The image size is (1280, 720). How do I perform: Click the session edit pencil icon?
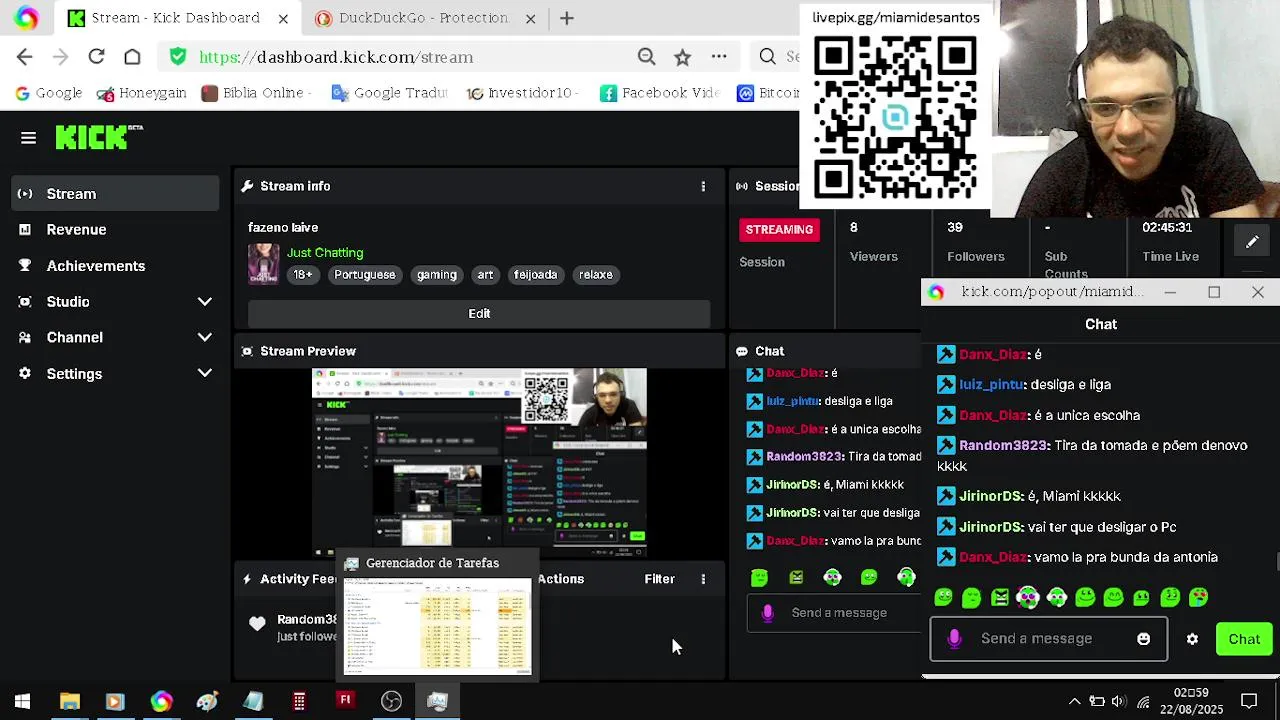1252,241
